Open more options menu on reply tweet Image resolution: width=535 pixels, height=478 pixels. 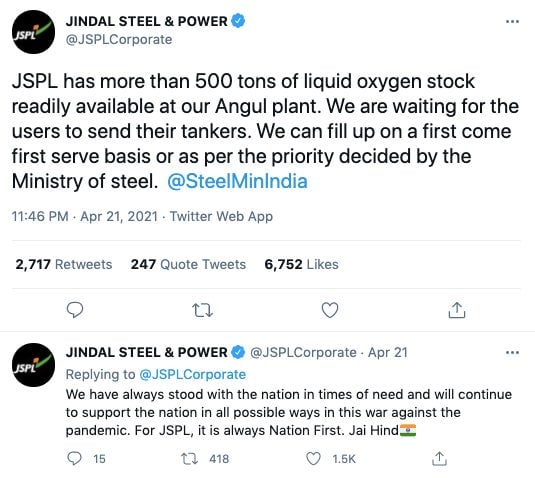pos(512,352)
